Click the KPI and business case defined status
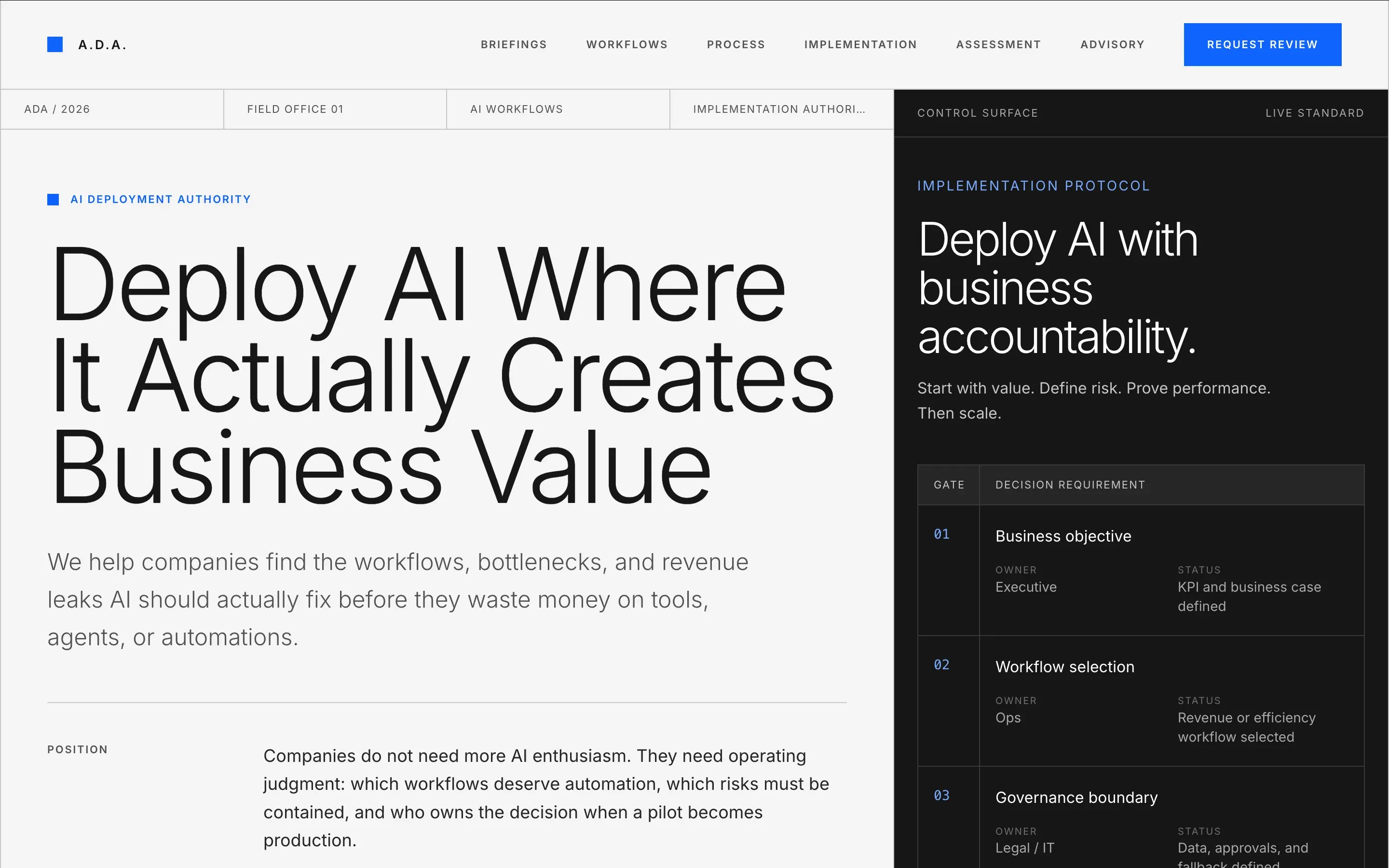The image size is (1389, 868). click(x=1249, y=597)
